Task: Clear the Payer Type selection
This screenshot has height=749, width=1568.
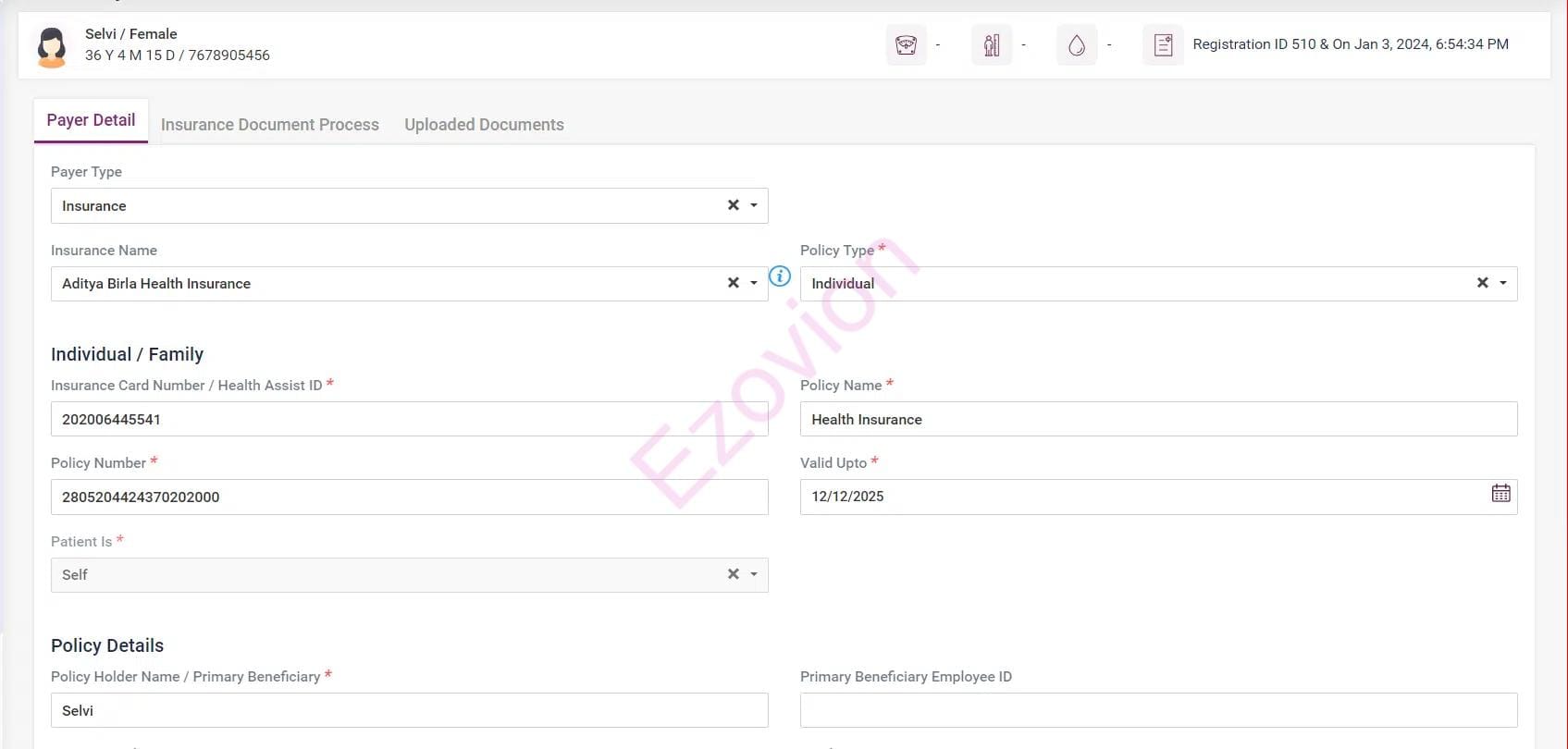Action: (733, 205)
